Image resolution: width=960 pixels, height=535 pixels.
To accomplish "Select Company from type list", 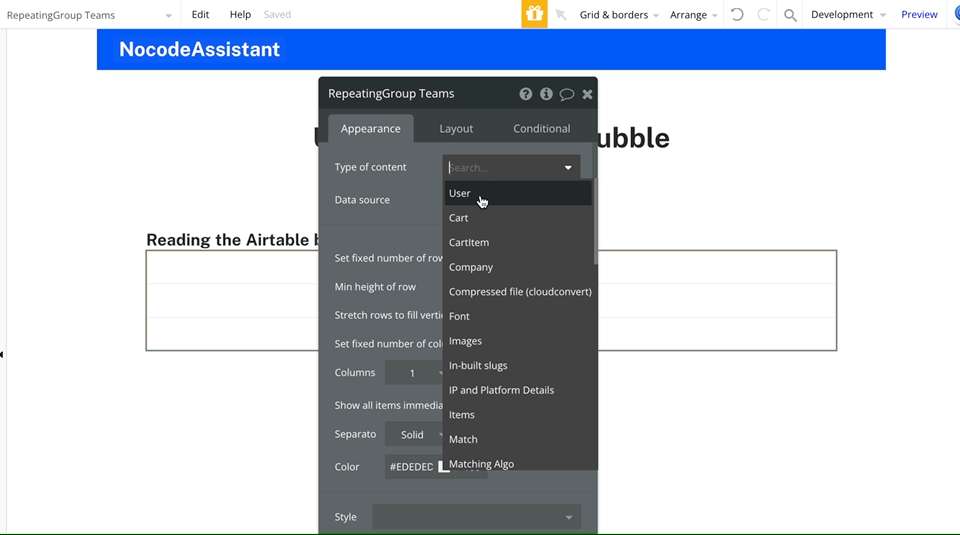I will pos(518,267).
